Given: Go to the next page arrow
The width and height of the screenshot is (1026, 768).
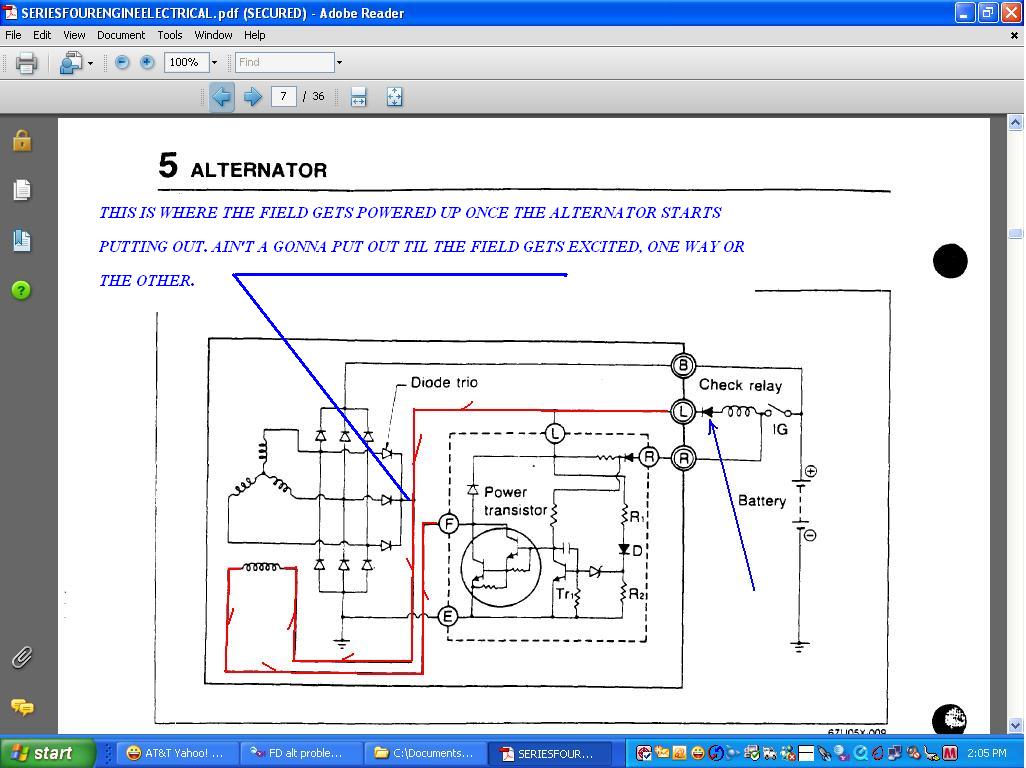Looking at the screenshot, I should pyautogui.click(x=253, y=97).
